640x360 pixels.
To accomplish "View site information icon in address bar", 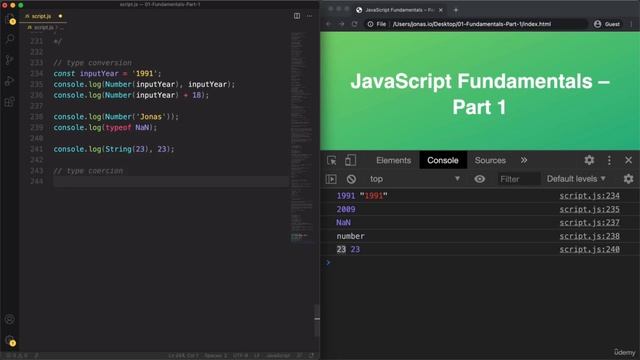I will 370,24.
